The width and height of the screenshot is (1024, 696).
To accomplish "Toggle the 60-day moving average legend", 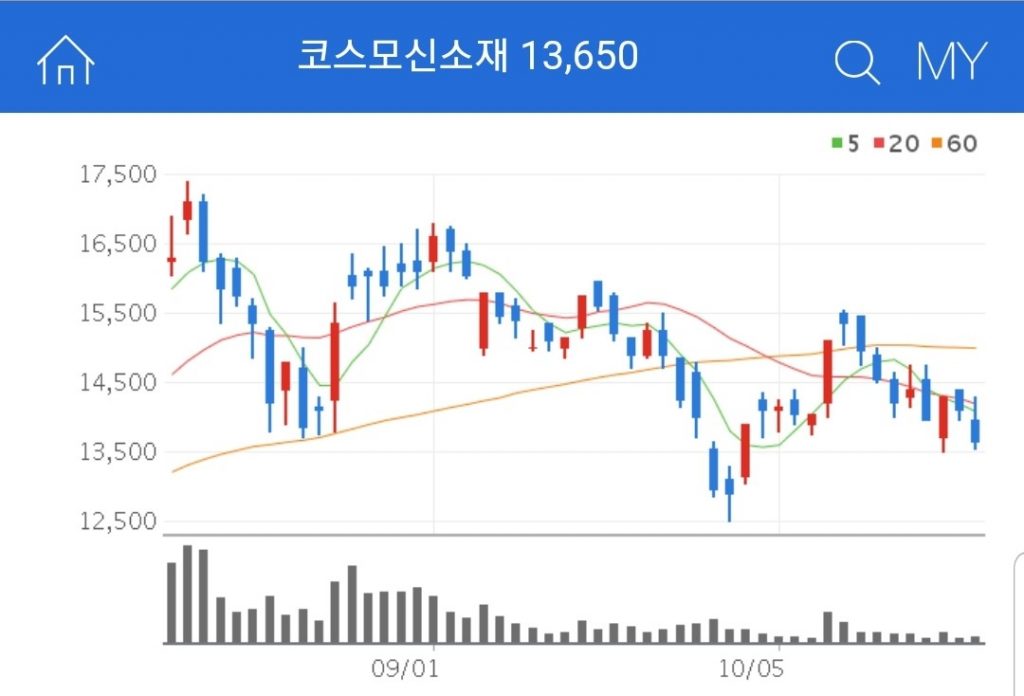I will tap(954, 144).
